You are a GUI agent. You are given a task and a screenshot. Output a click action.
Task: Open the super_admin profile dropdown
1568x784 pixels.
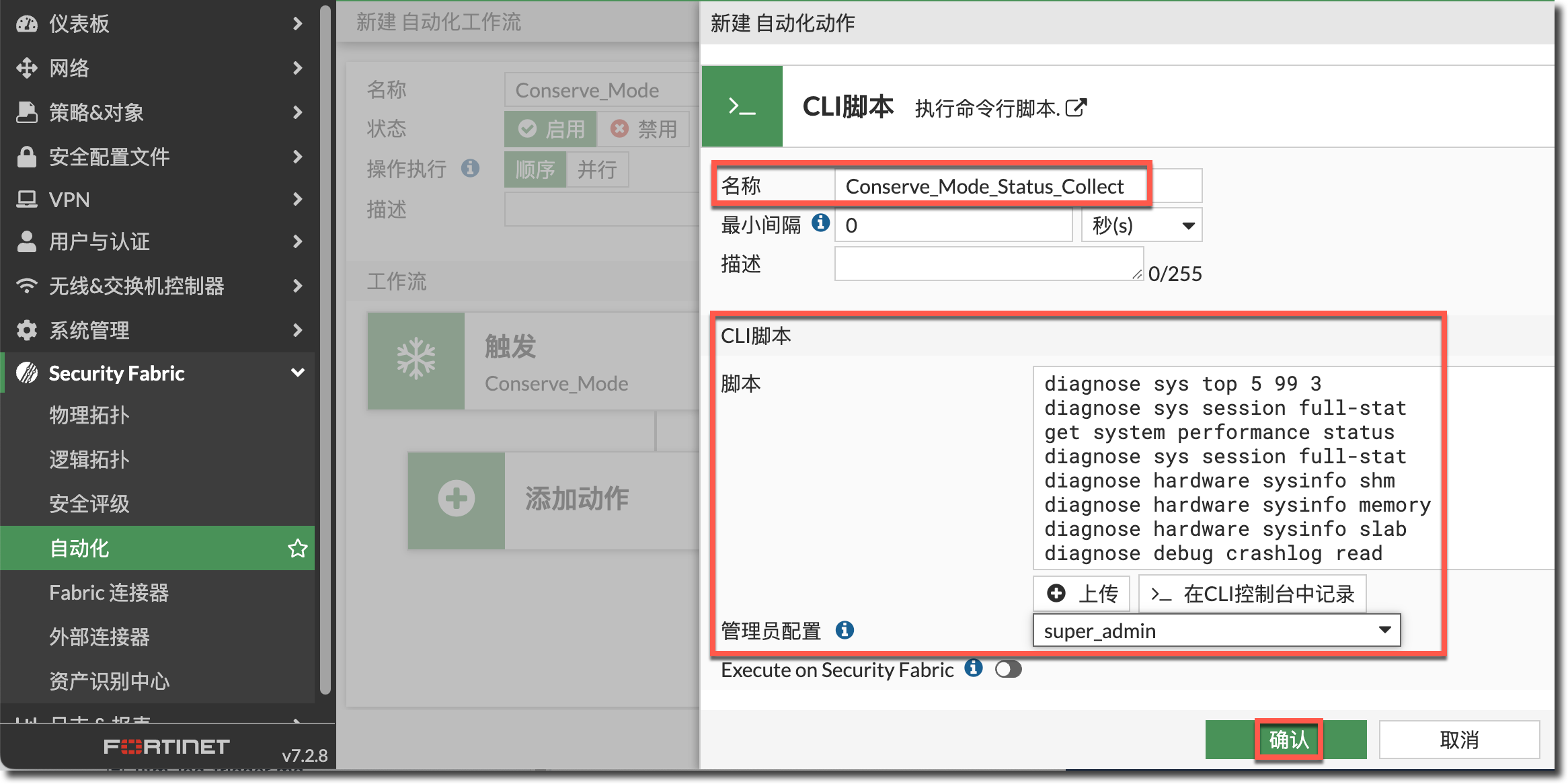click(1216, 631)
